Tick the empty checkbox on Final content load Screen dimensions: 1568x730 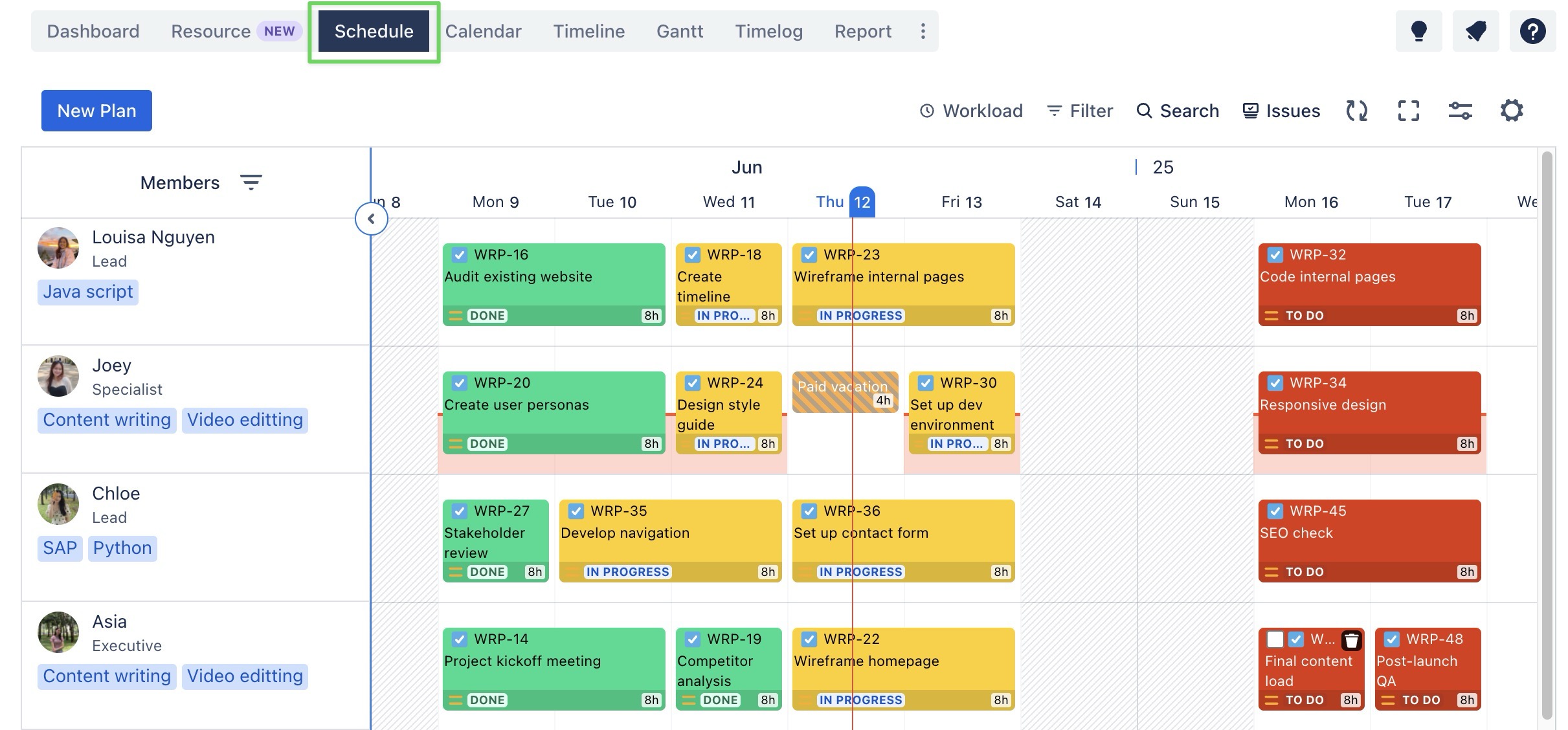1275,639
